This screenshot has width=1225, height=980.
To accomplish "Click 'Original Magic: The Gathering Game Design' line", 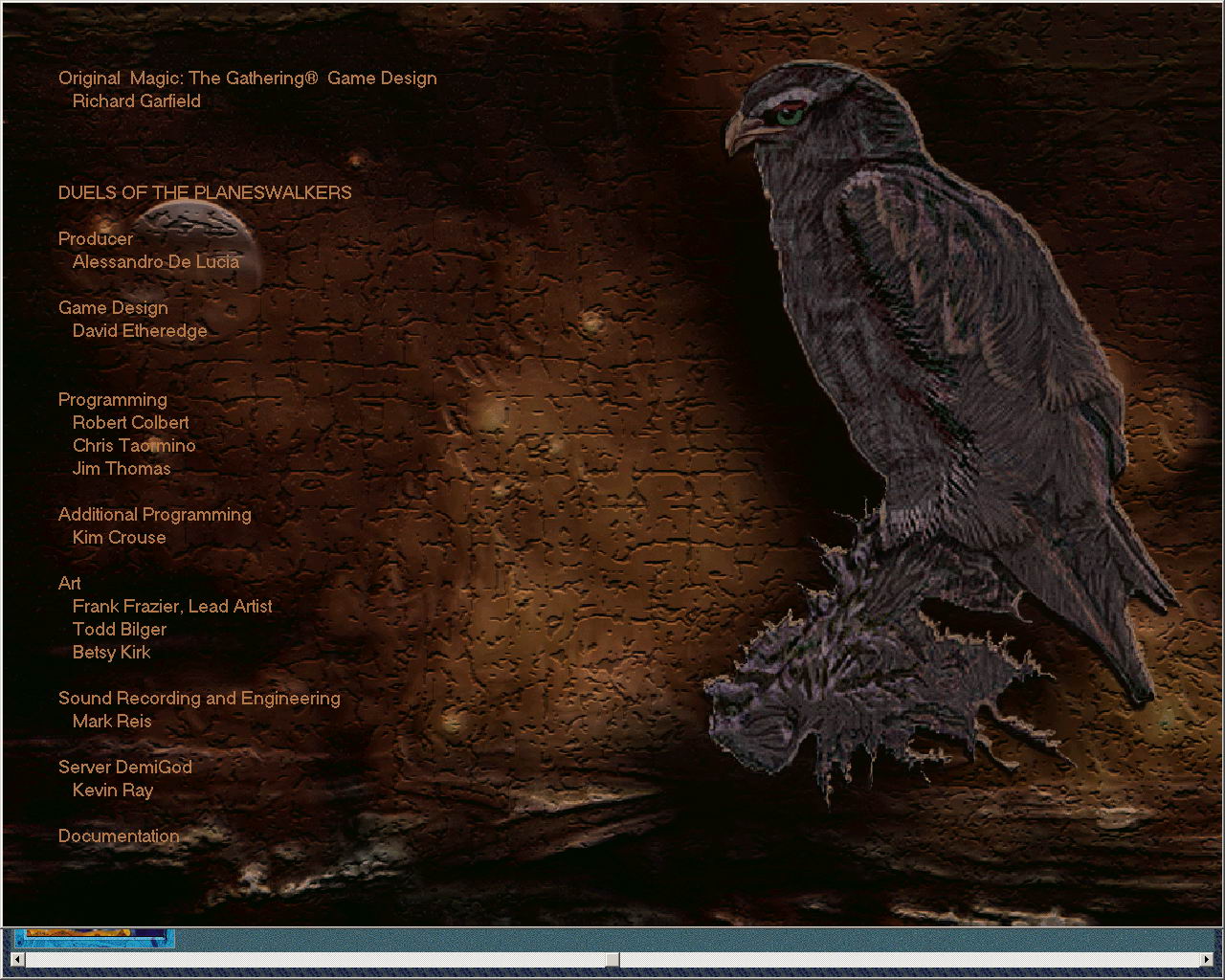I will [x=248, y=78].
